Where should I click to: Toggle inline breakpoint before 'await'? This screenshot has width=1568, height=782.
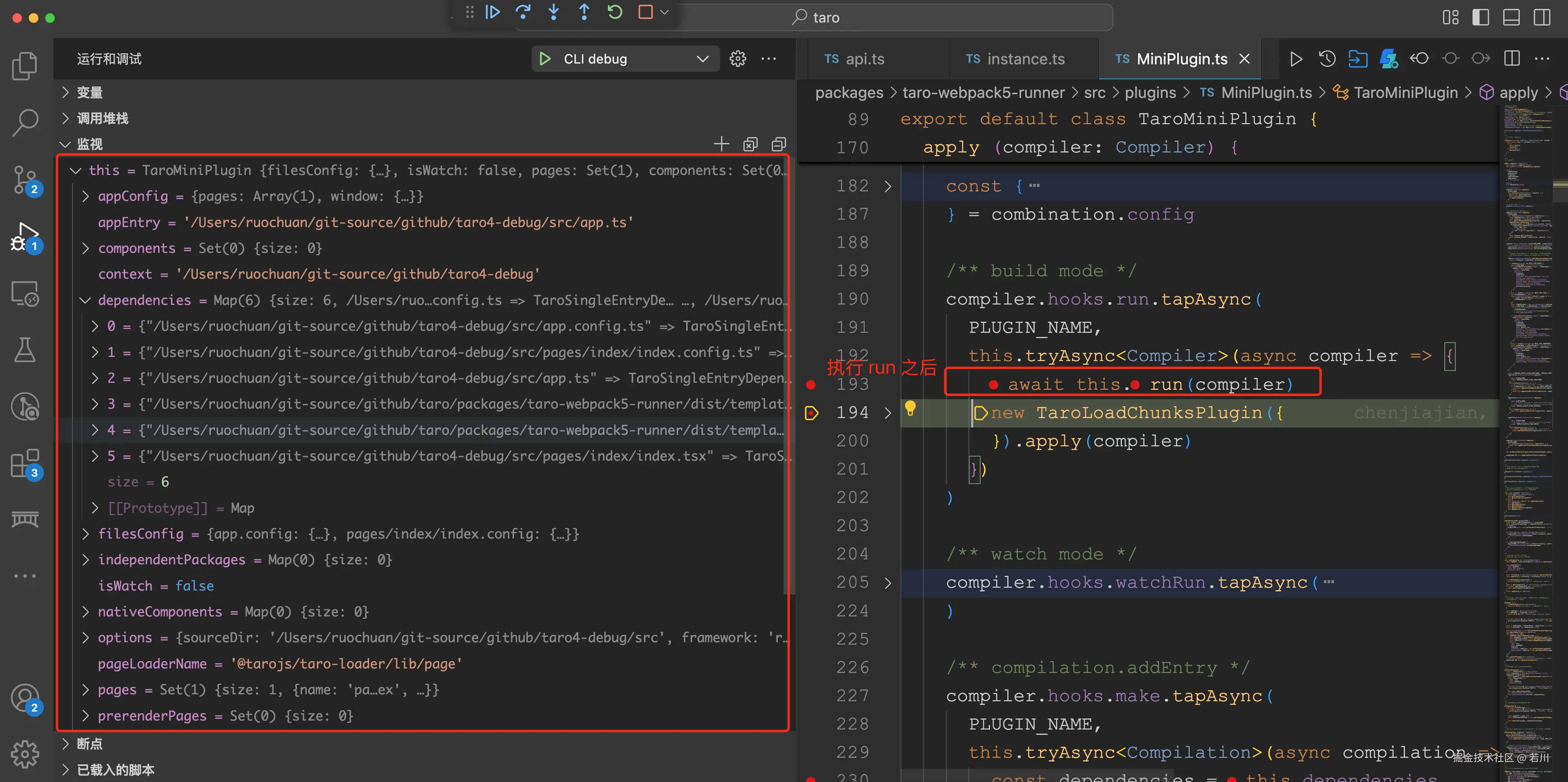point(993,385)
